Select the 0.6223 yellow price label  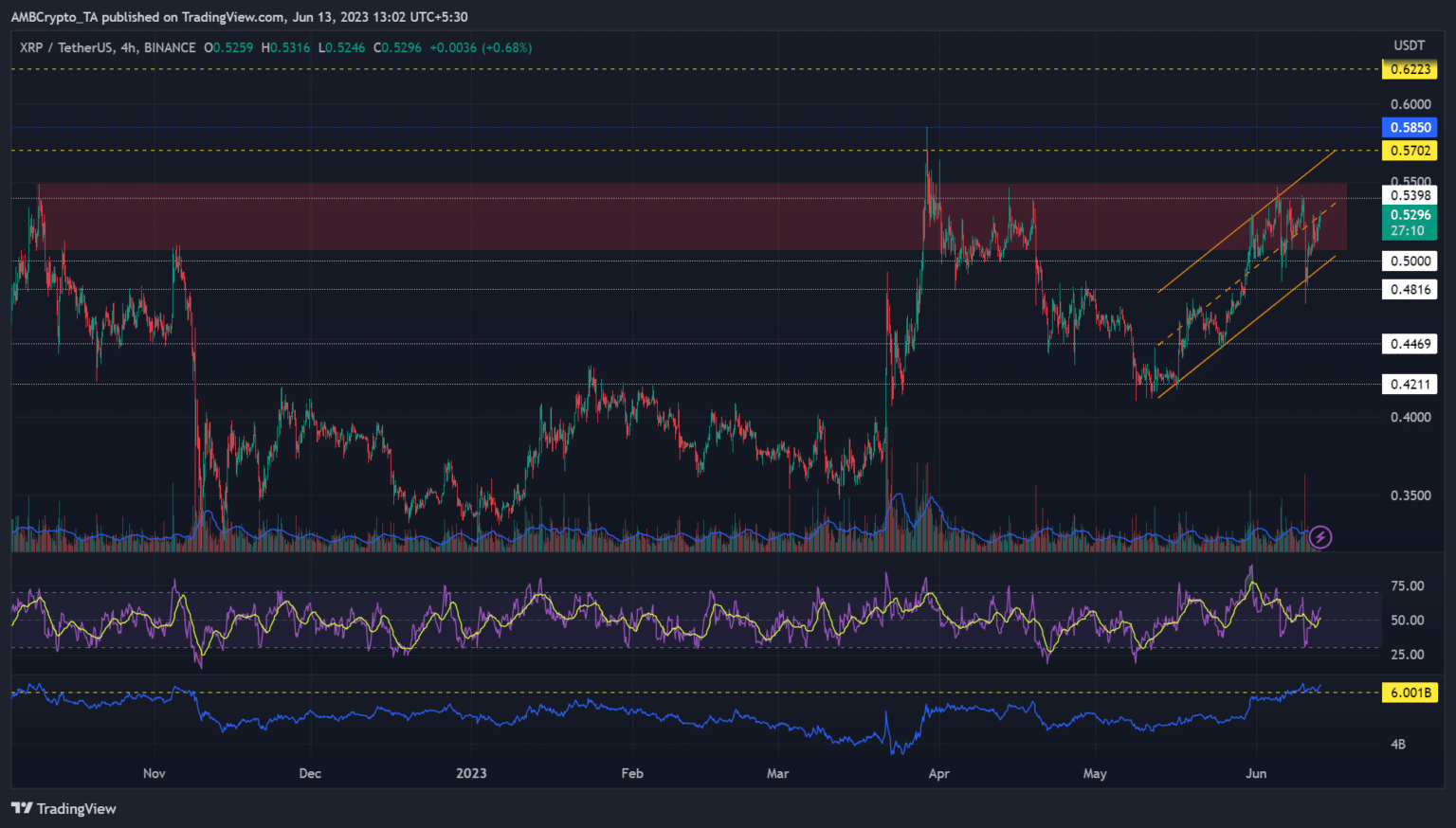[1410, 69]
